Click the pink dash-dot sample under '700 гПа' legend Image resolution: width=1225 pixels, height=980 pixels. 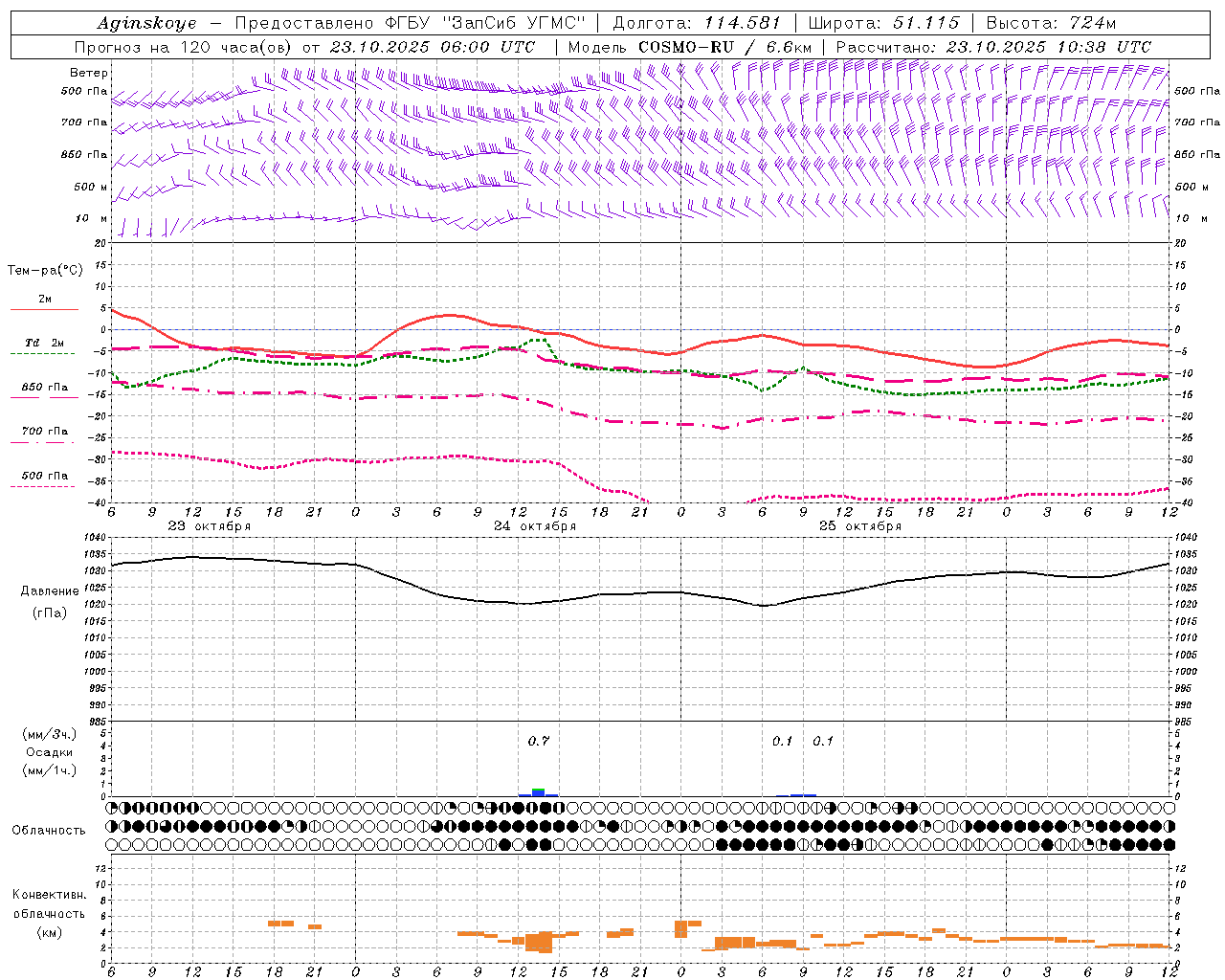click(x=44, y=442)
